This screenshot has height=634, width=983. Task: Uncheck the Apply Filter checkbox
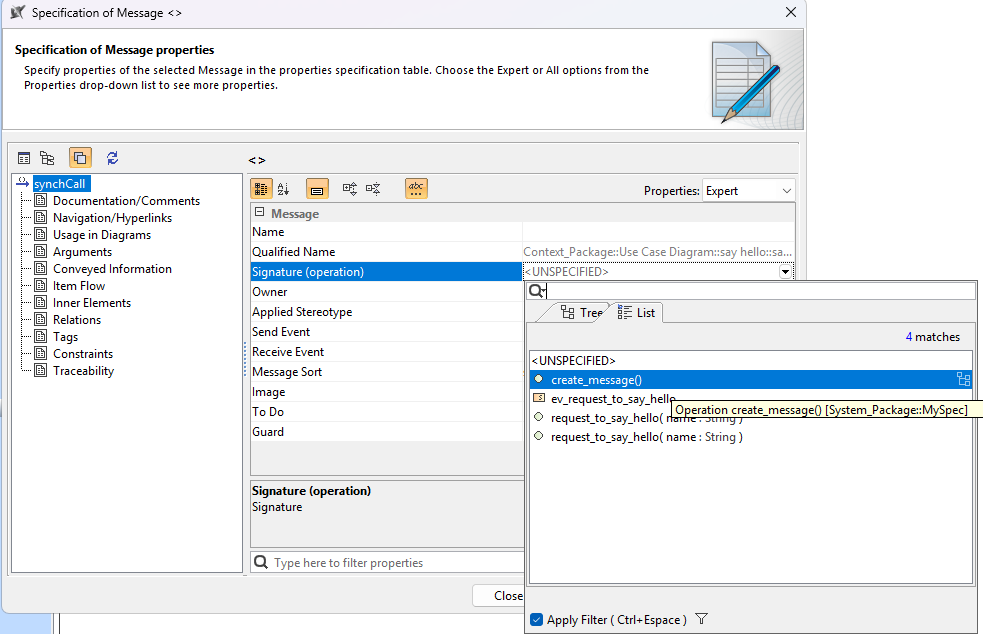[x=537, y=620]
